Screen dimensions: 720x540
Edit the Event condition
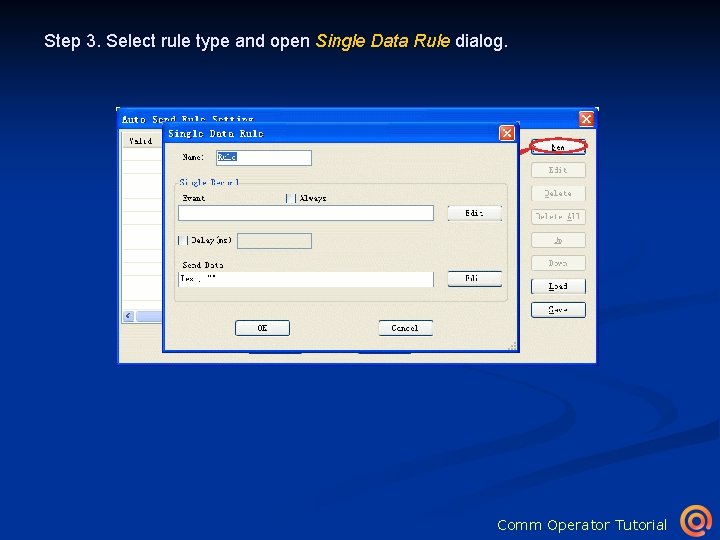(474, 213)
